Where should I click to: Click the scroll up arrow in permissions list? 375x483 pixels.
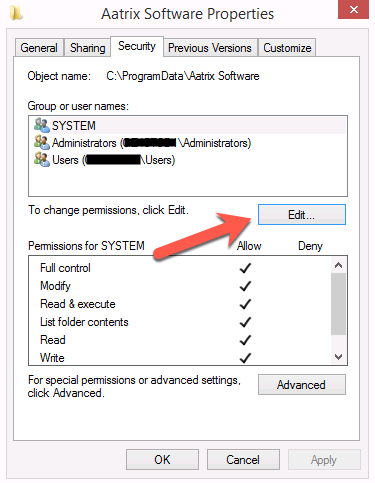339,265
